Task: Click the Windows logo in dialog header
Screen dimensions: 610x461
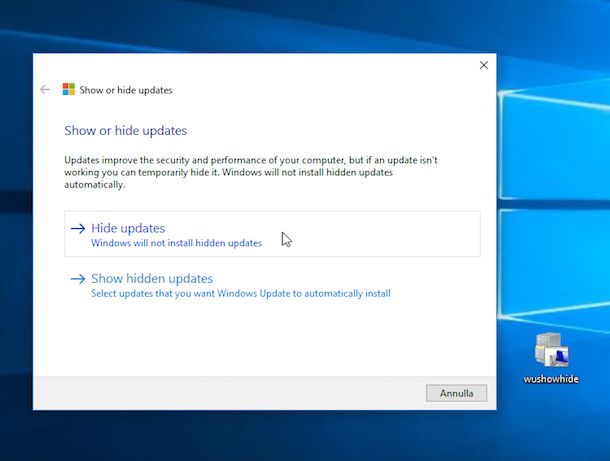Action: 68,89
